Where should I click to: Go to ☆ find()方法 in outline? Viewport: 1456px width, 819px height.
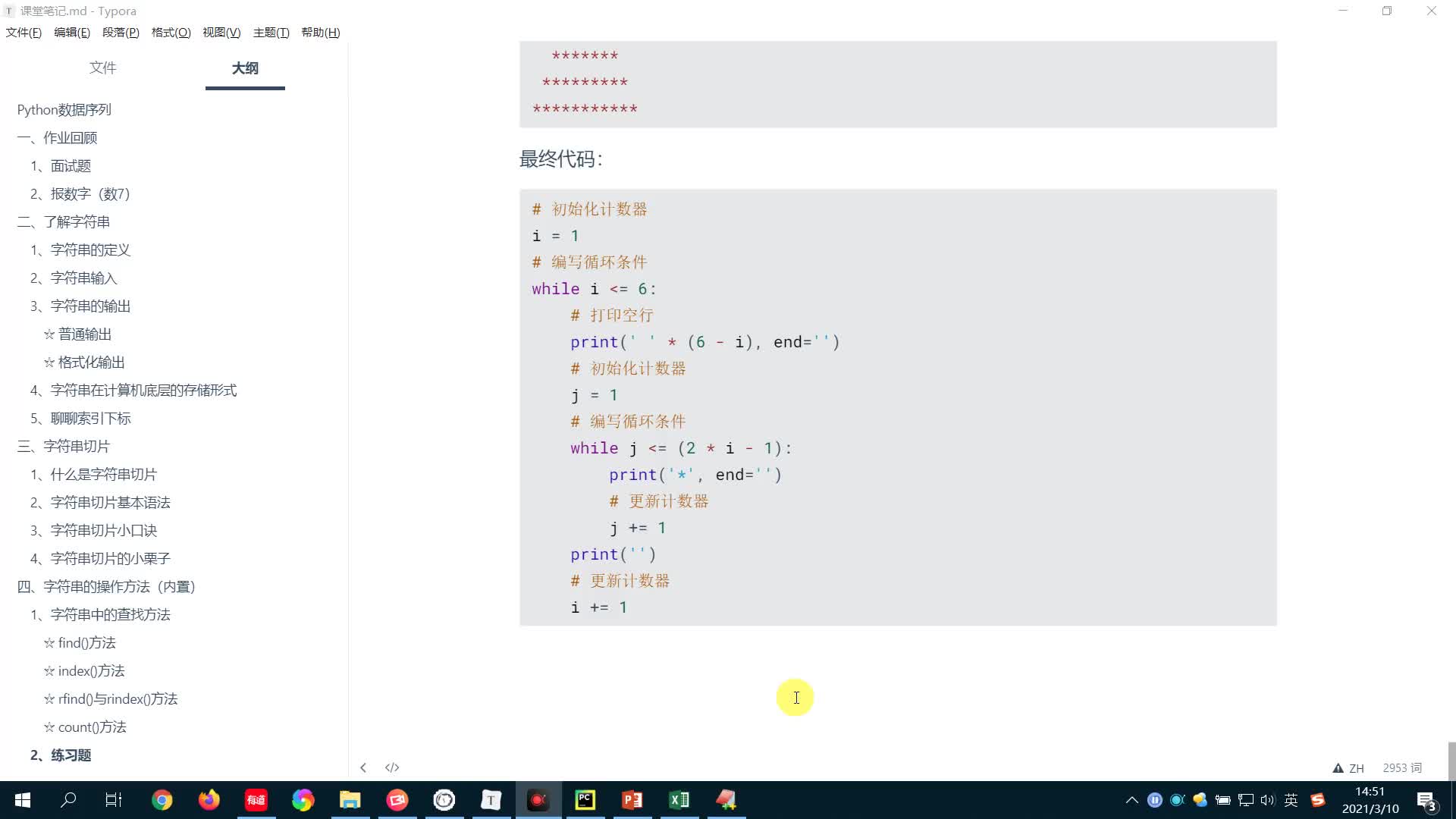[80, 643]
